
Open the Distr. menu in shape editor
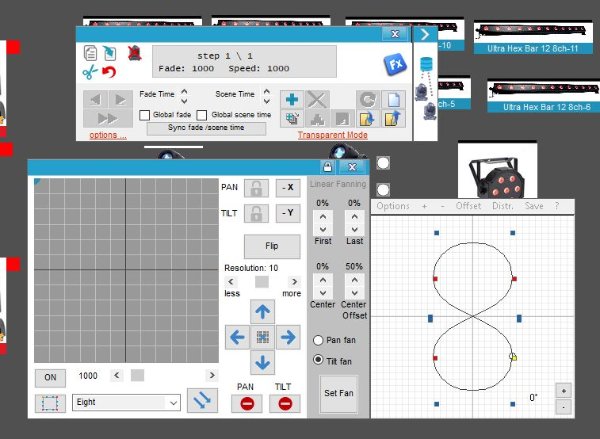(502, 206)
